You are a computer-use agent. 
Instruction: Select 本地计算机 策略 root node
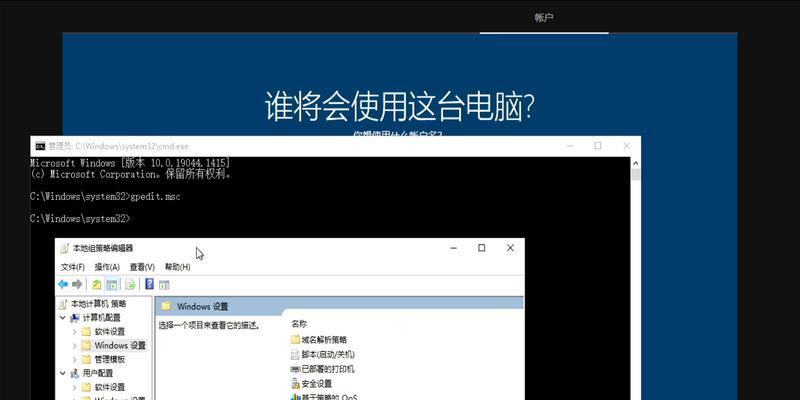click(98, 304)
